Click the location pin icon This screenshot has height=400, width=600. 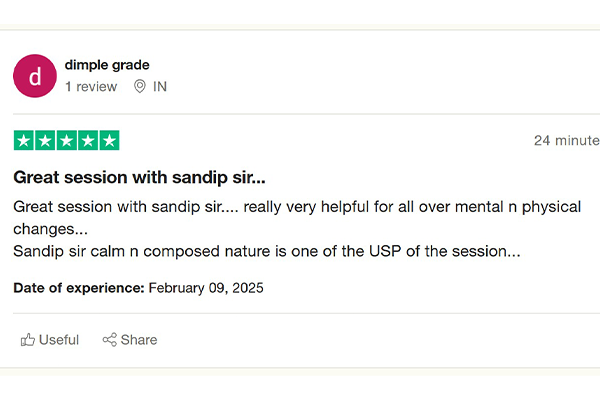coord(140,87)
